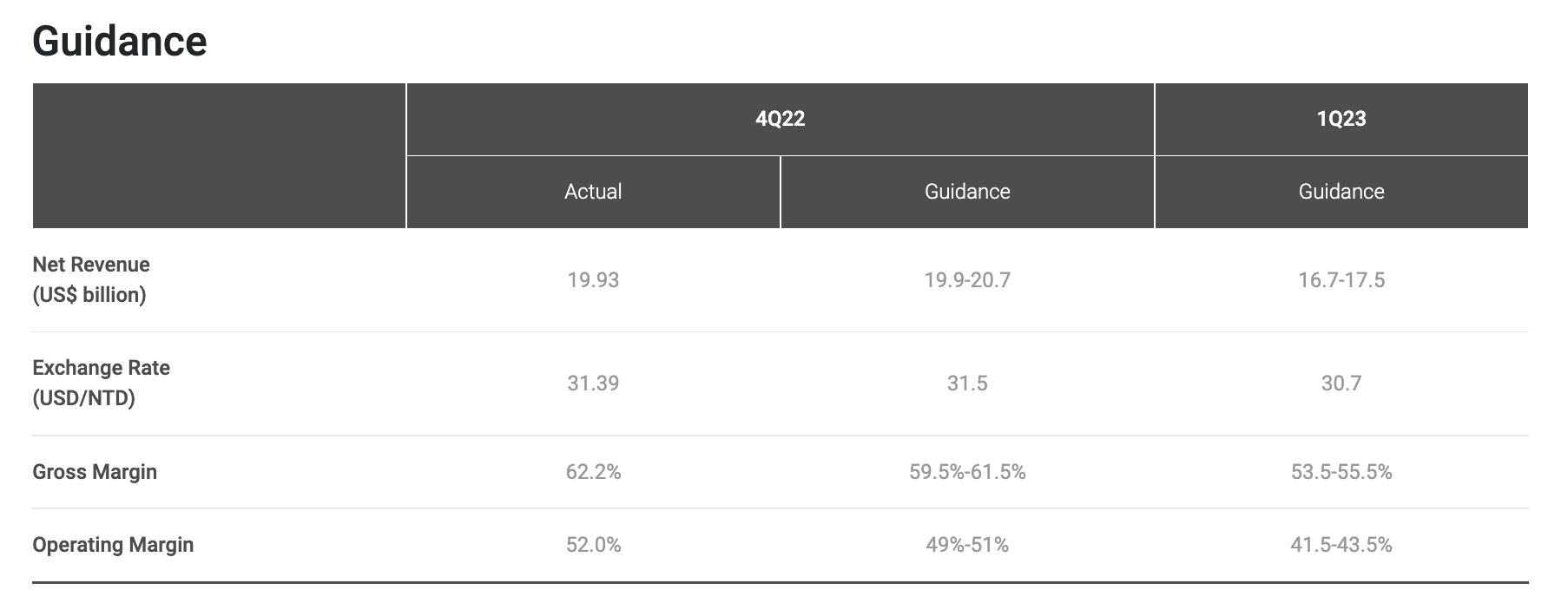Click the 59.5%-61.5% gross margin cell
The image size is (1568, 616).
967,472
